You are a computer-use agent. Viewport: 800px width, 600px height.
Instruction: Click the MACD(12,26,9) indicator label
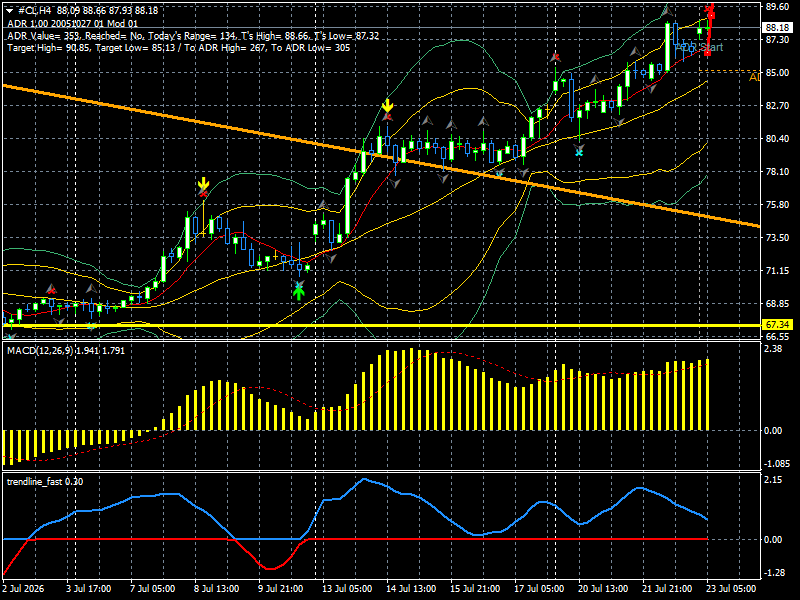point(65,351)
